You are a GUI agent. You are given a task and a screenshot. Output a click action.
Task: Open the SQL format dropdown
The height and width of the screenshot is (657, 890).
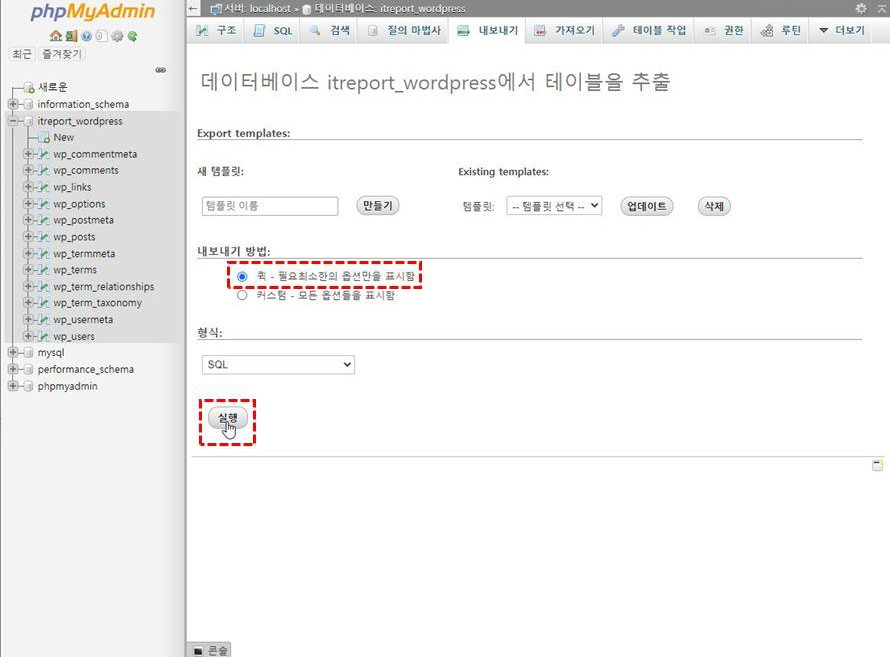(278, 365)
